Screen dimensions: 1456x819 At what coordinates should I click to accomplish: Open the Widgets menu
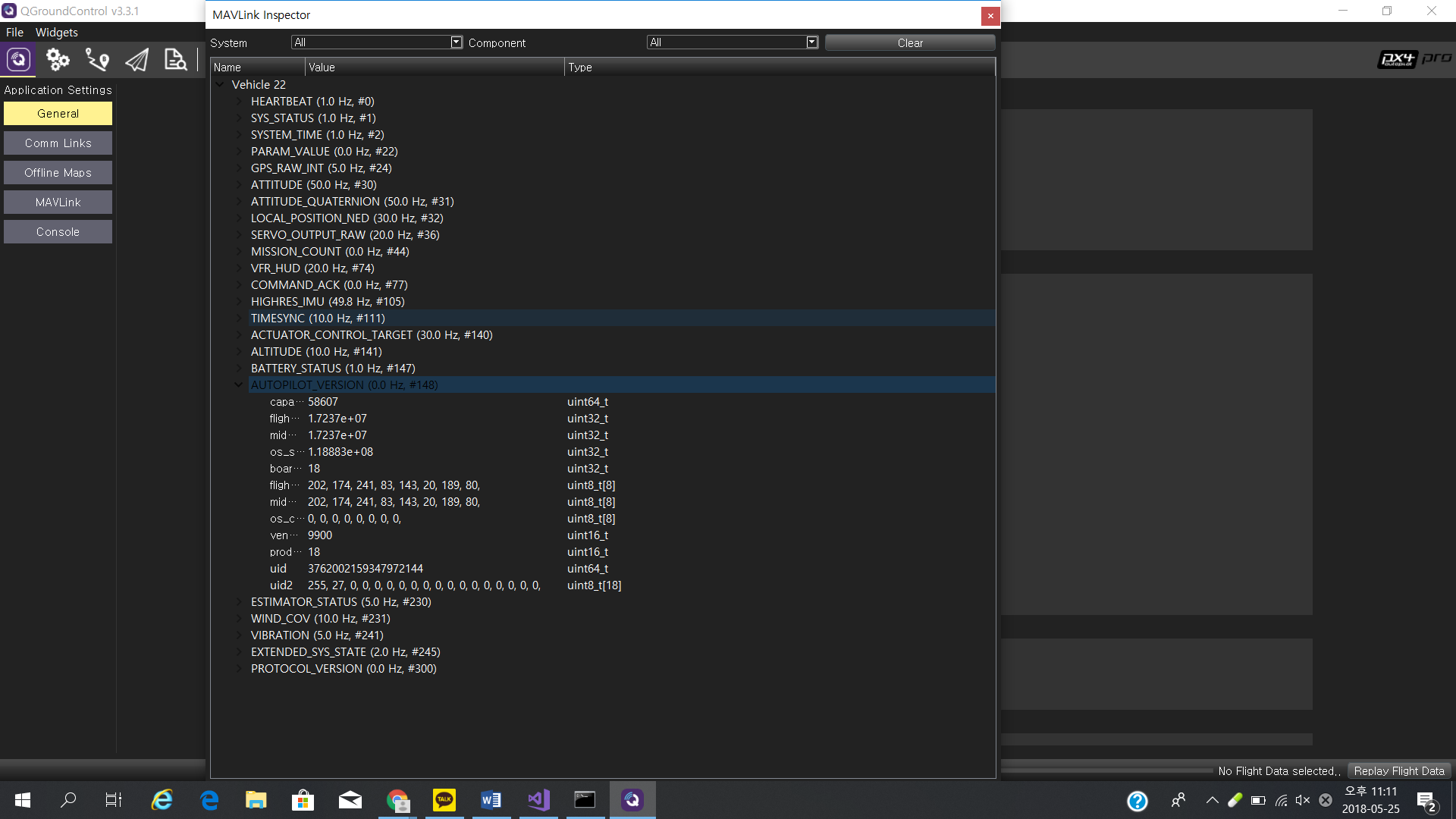[x=57, y=32]
